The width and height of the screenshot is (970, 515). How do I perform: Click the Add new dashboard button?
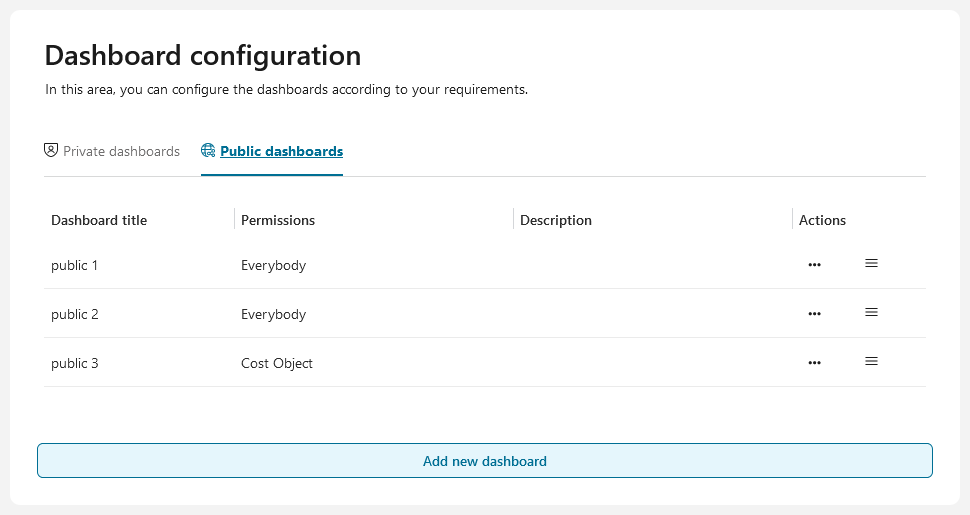(x=485, y=461)
